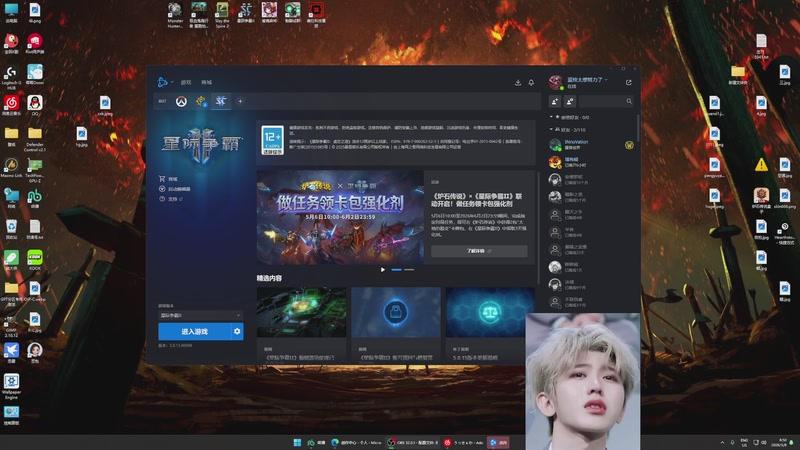
Task: Click the add game plus icon
Action: click(x=240, y=102)
